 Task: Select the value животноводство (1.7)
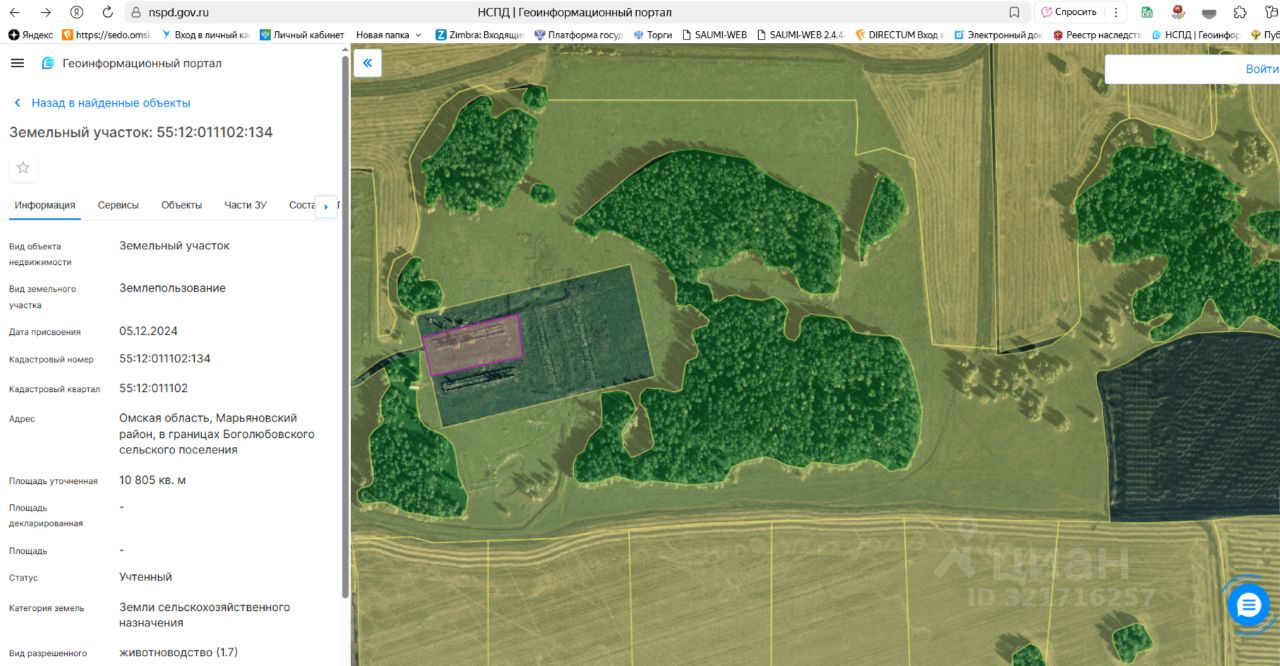coord(178,652)
